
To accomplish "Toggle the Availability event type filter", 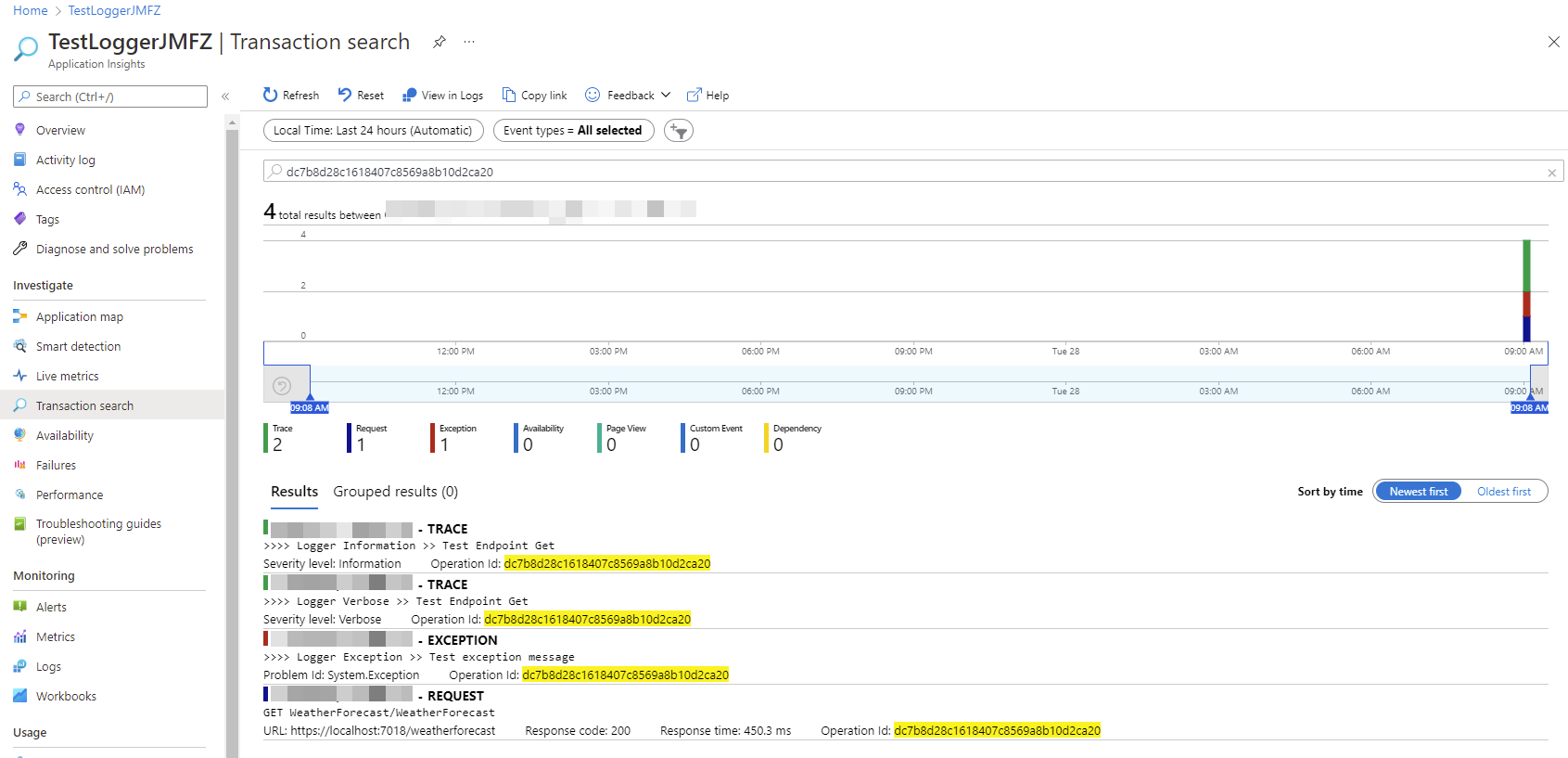I will 539,438.
